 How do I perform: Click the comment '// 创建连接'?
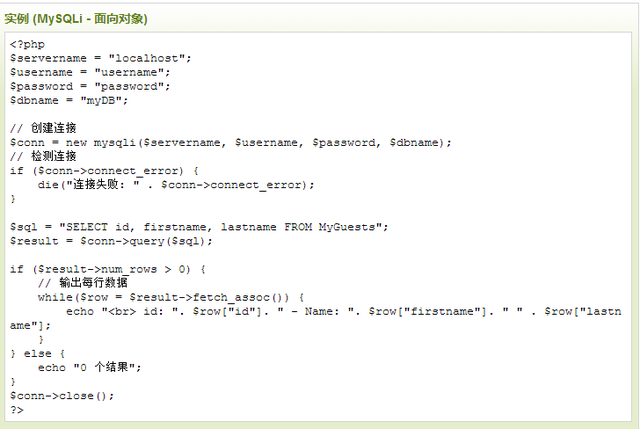click(x=43, y=128)
